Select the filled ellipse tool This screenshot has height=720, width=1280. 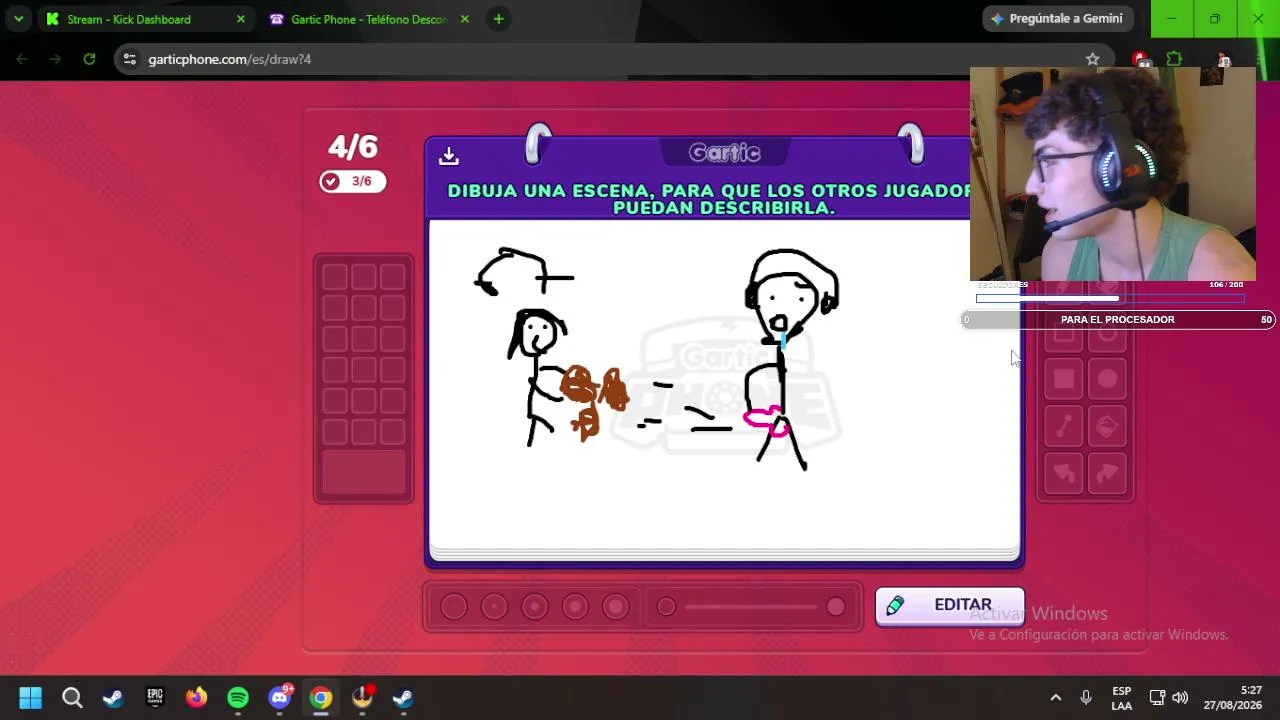coord(1107,379)
